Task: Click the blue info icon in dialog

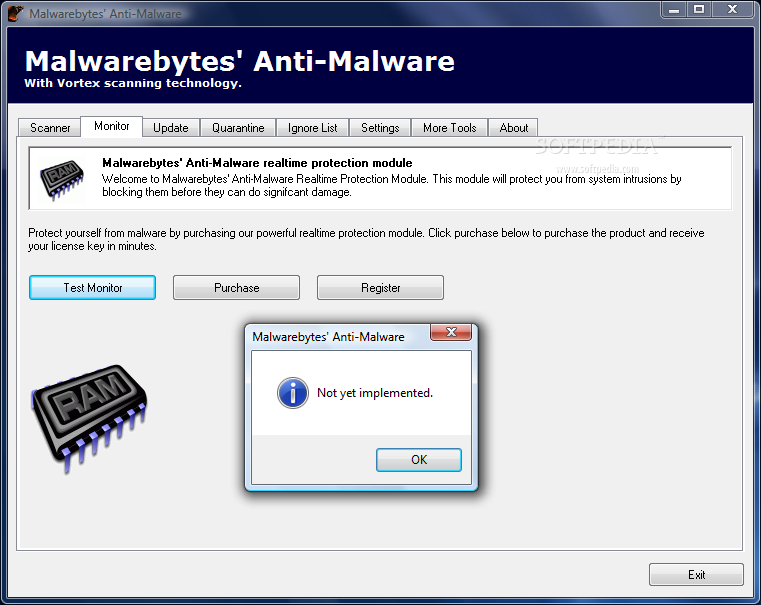Action: (293, 393)
